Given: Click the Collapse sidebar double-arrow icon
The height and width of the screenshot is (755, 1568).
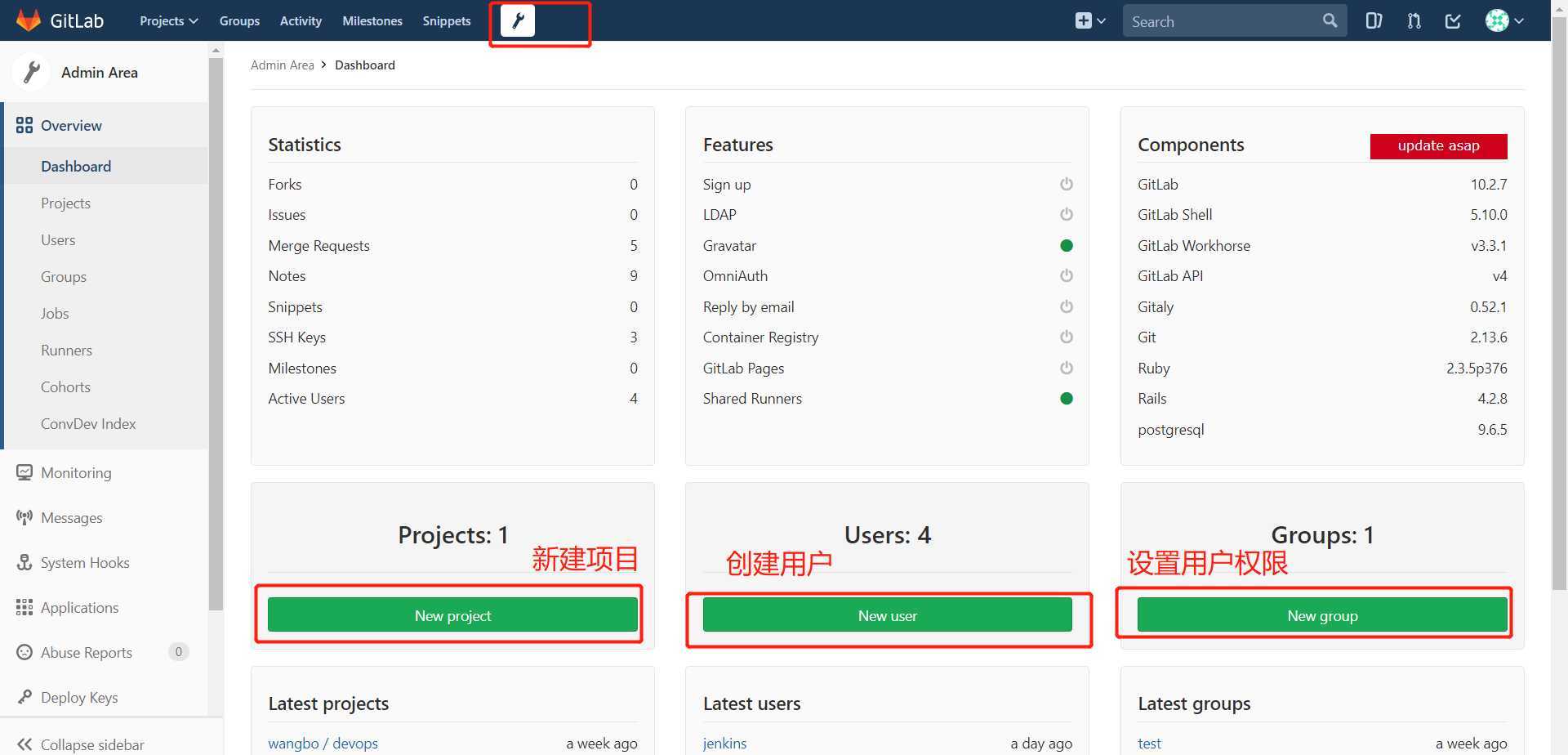Looking at the screenshot, I should click(x=24, y=744).
